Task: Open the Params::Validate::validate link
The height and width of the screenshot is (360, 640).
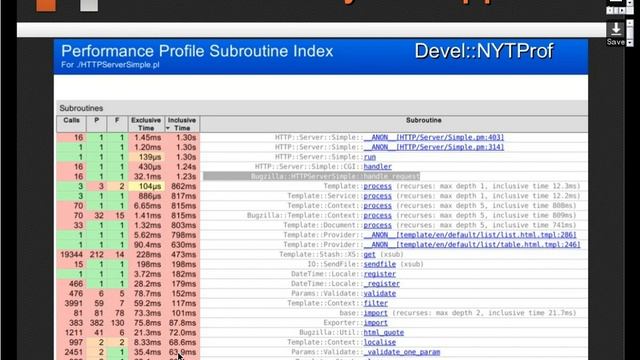Action: 380,293
